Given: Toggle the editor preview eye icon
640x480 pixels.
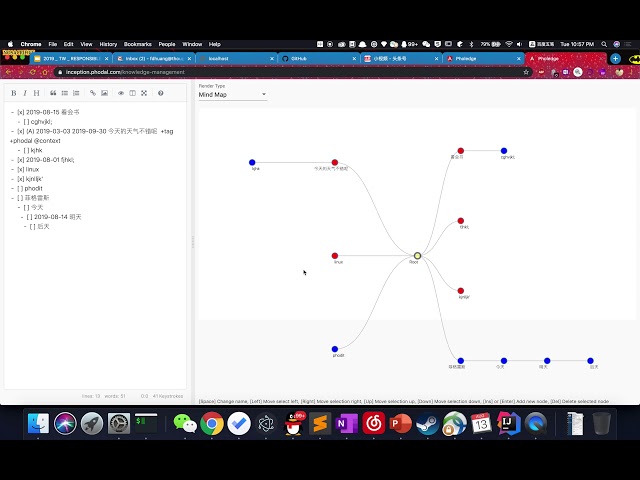Looking at the screenshot, I should pos(121,93).
